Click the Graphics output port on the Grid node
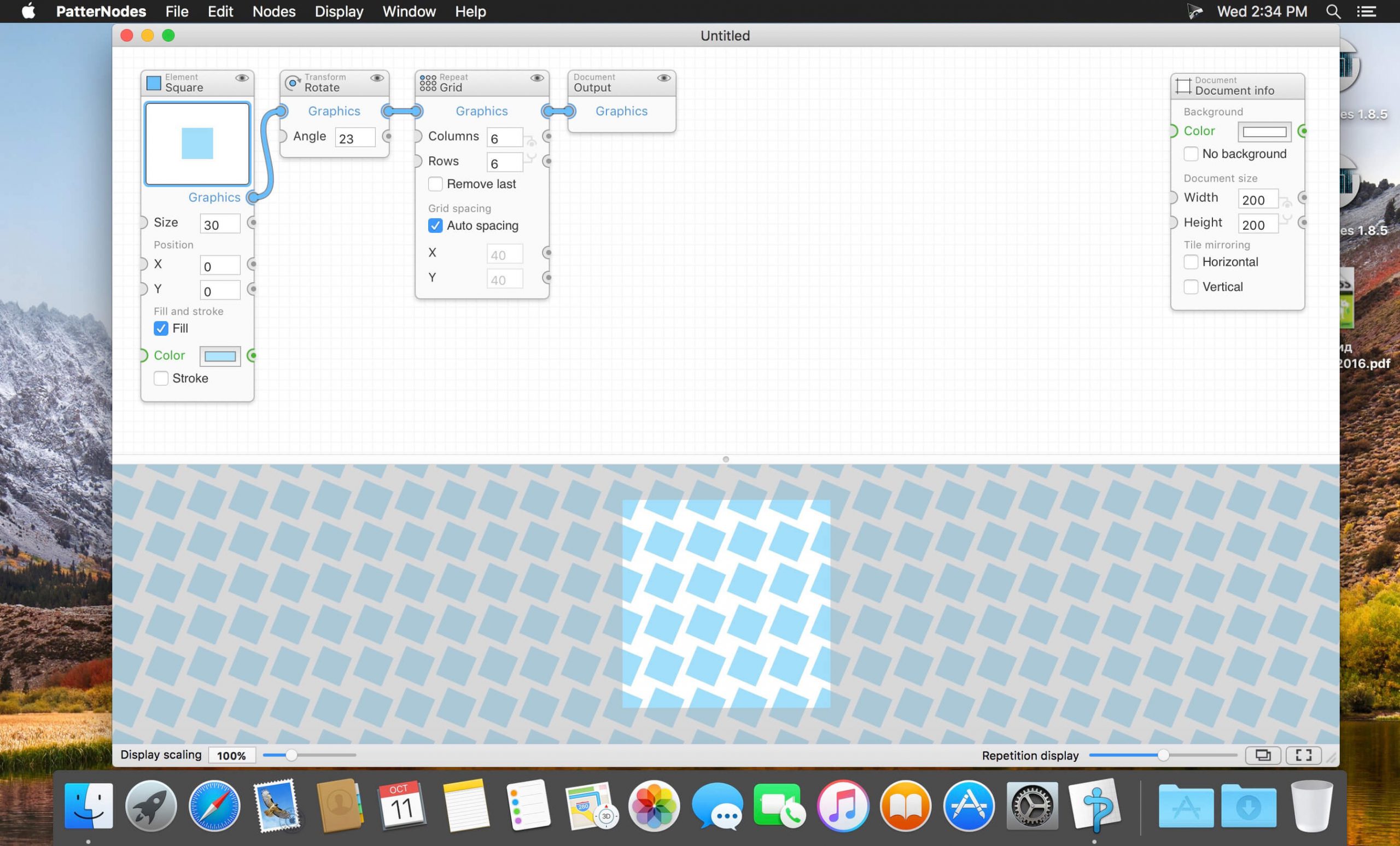Screen dimensions: 1400x846 tap(547, 112)
